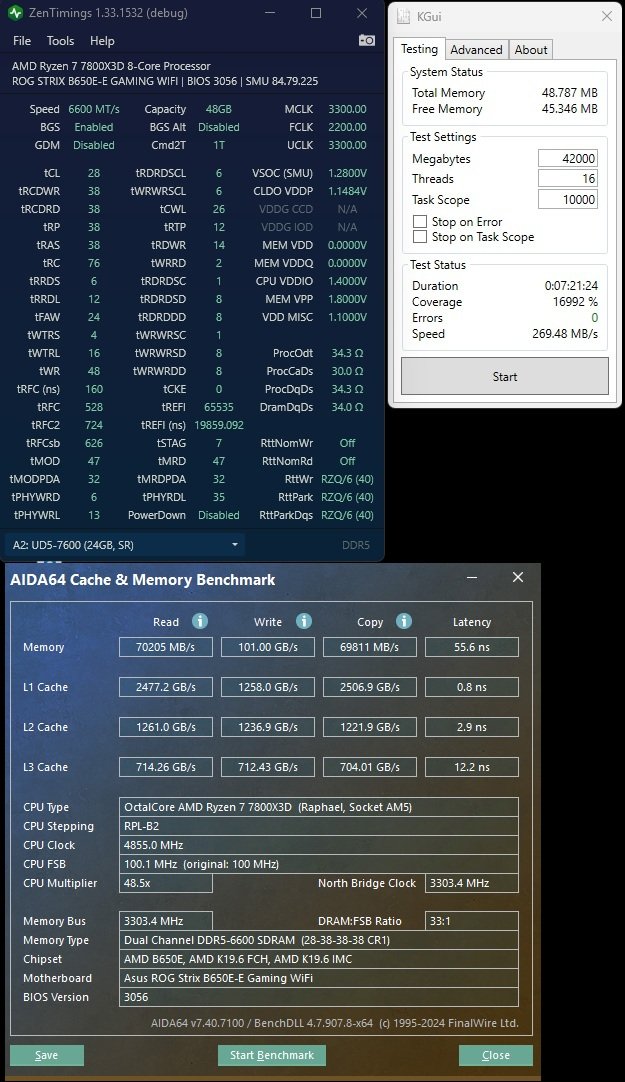Click the North Bridge Clock value 3303.4 MHz
This screenshot has height=1082, width=625.
pyautogui.click(x=472, y=883)
